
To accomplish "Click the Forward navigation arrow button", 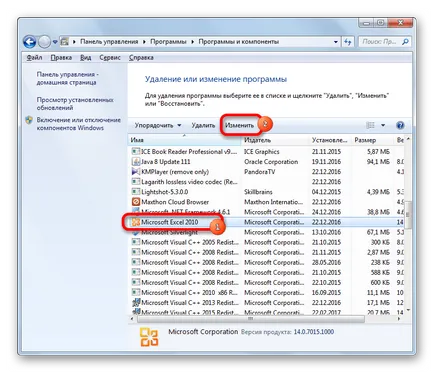I will [x=44, y=42].
